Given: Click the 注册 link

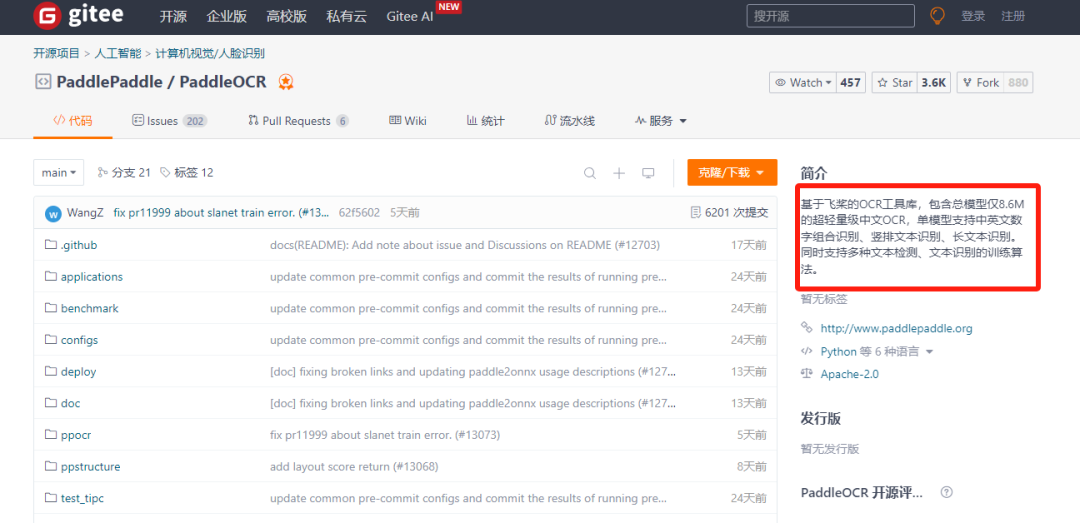Looking at the screenshot, I should (1013, 17).
